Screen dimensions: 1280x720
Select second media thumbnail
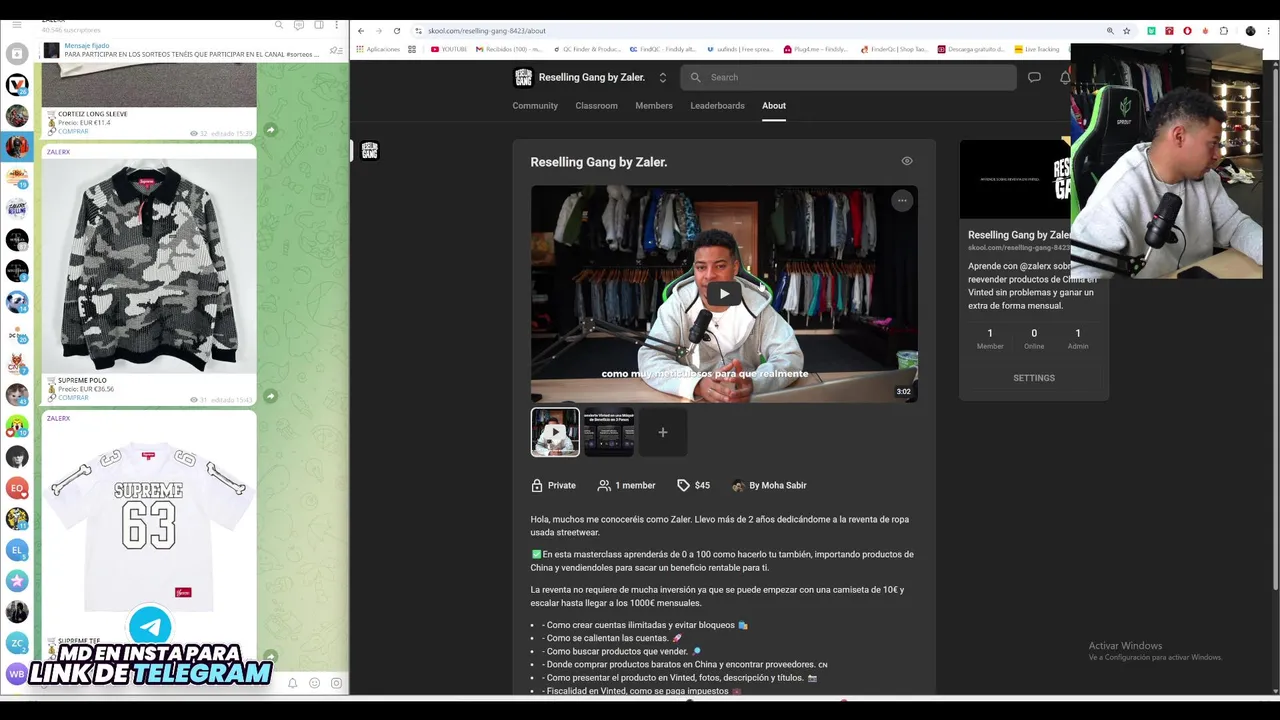[x=609, y=432]
